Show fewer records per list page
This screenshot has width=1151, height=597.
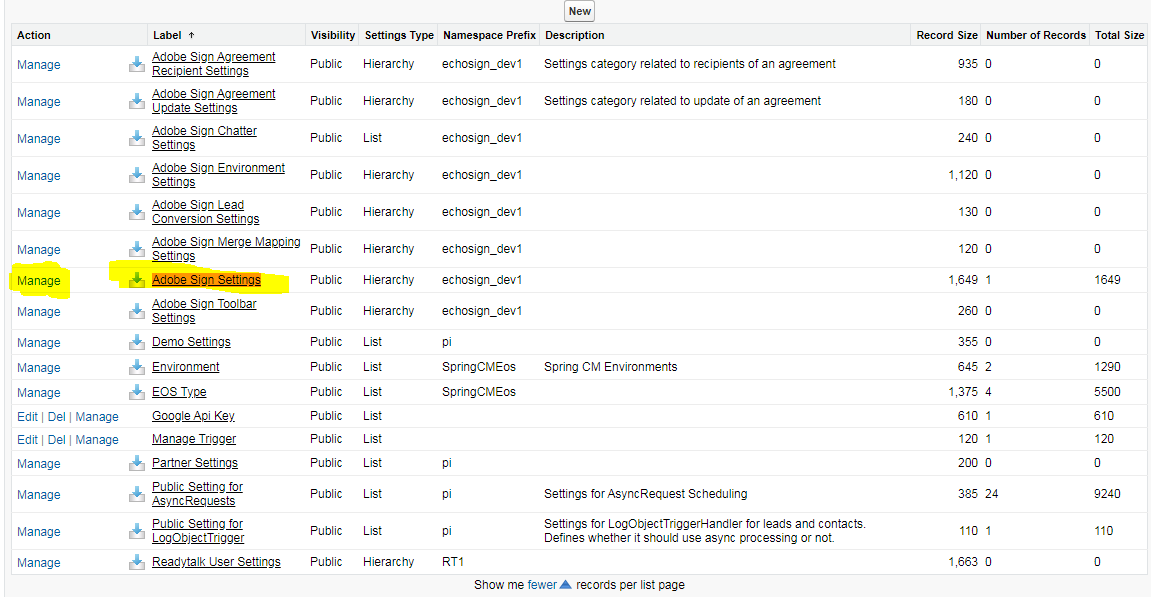coord(542,585)
